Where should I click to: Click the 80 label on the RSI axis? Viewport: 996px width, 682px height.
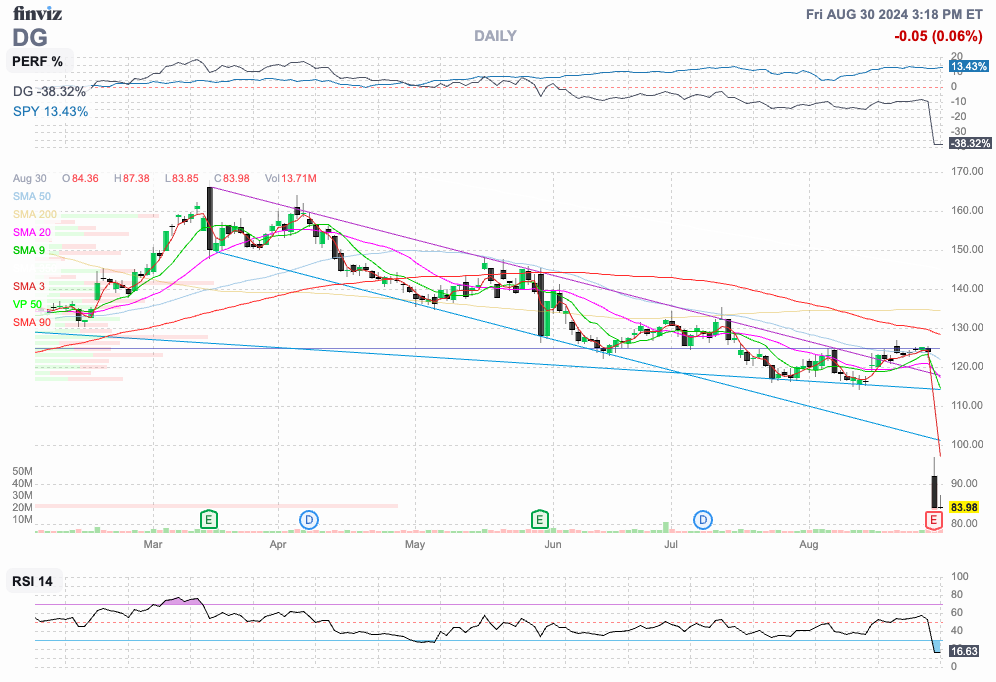coord(957,595)
